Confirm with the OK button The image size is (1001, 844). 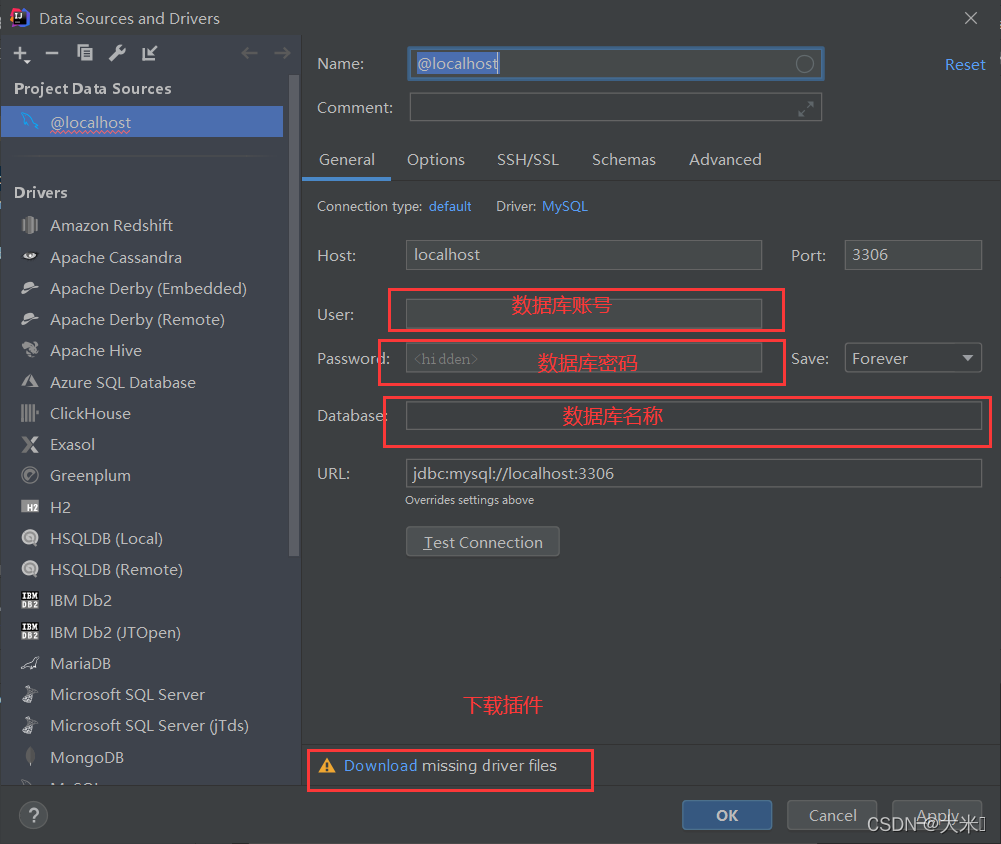point(727,815)
